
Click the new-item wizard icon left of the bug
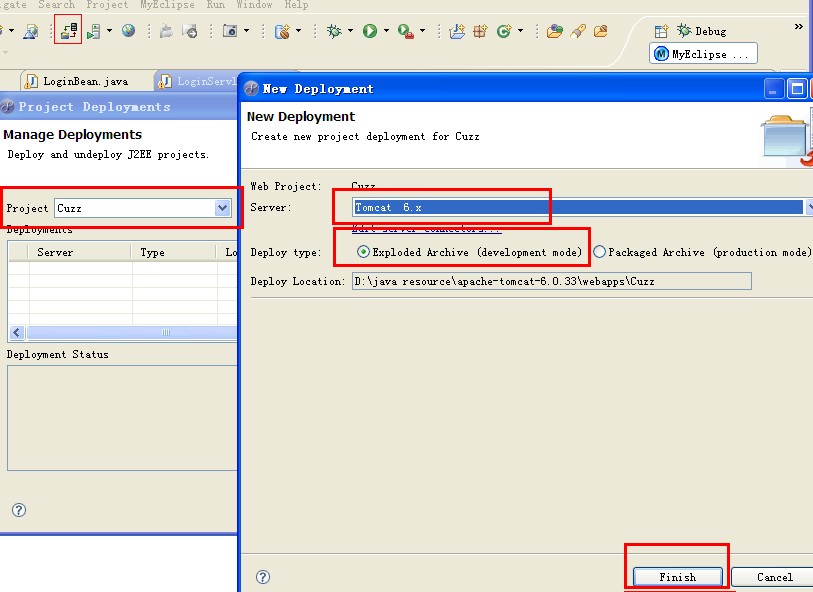(x=282, y=31)
